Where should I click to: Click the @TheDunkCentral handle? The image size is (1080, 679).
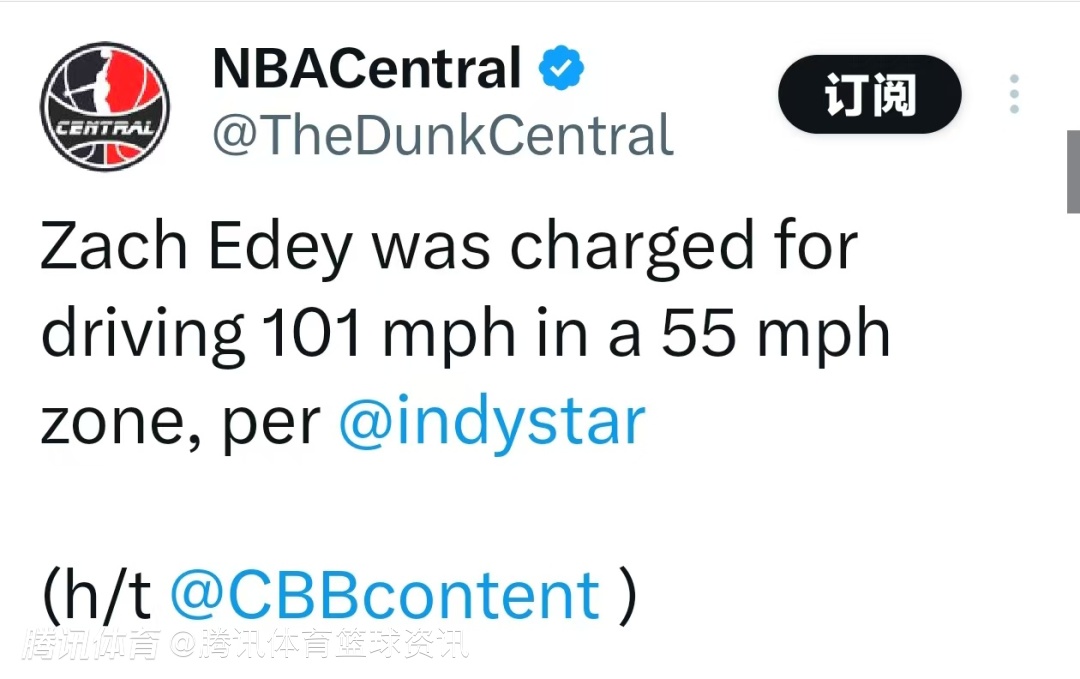click(x=443, y=135)
